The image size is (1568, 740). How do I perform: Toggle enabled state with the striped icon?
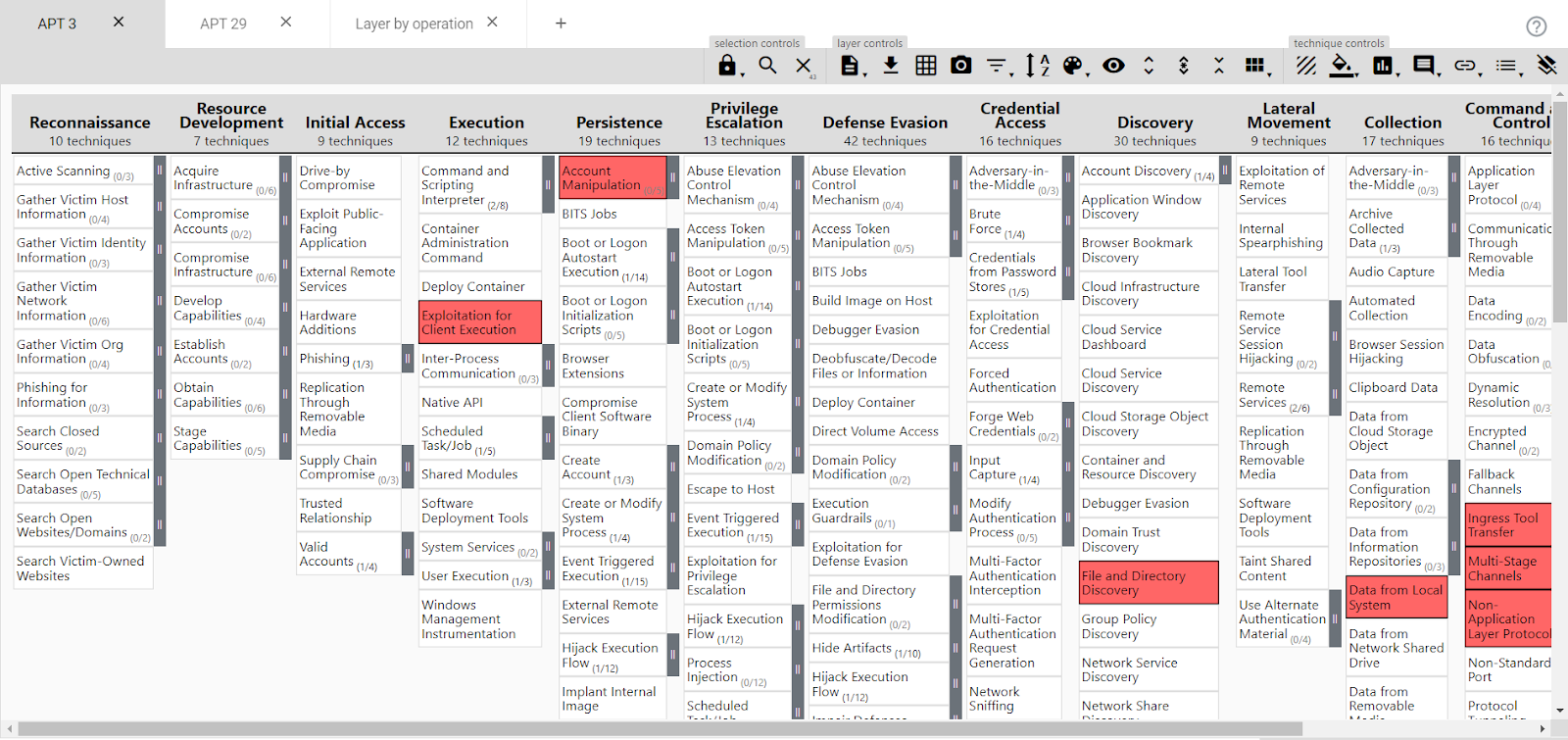(x=1305, y=66)
